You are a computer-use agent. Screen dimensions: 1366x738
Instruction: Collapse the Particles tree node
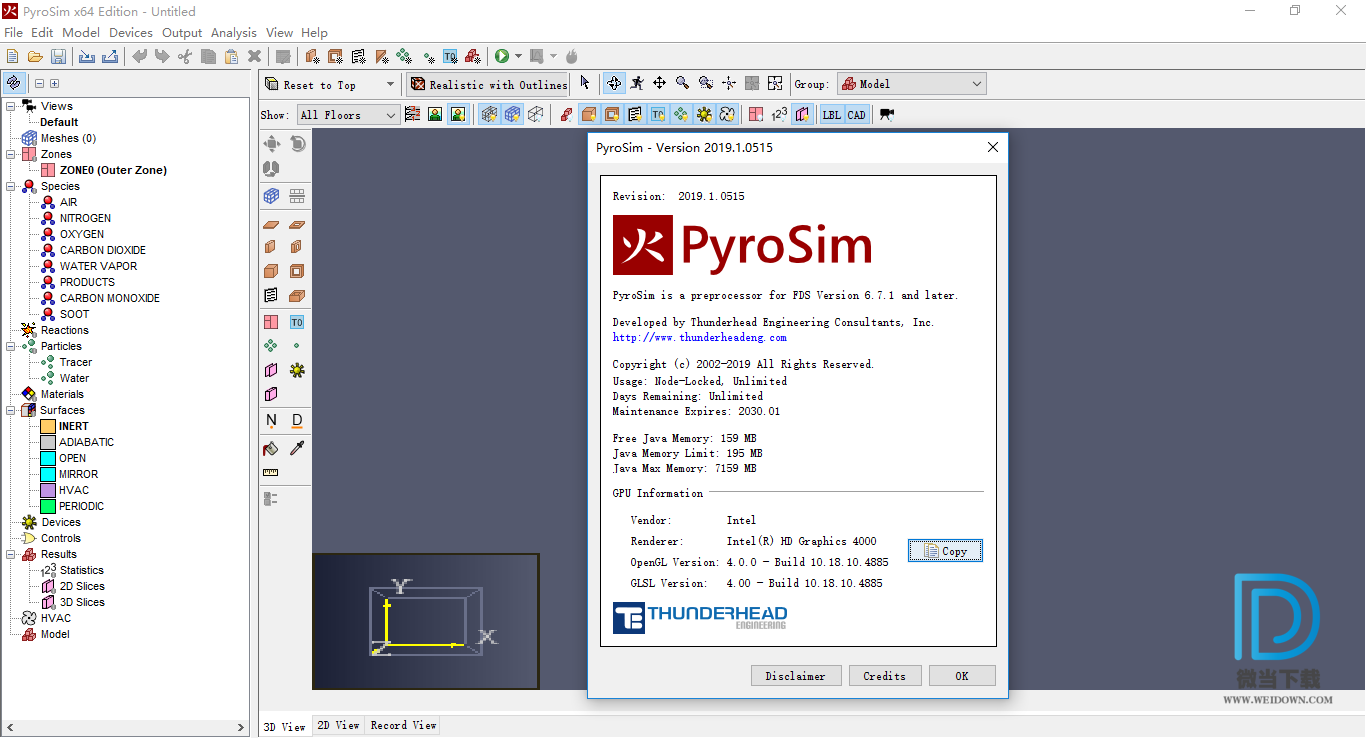tap(10, 346)
